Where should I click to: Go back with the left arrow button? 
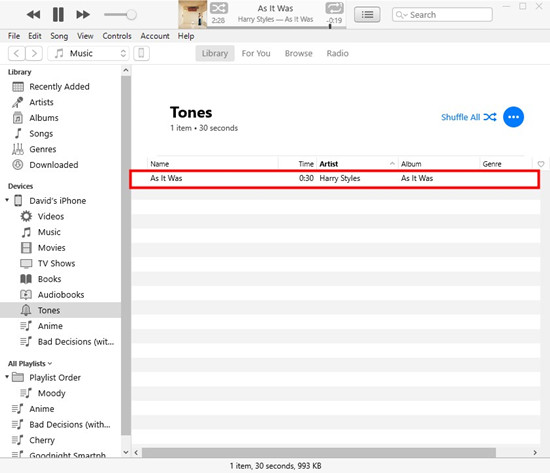tap(16, 53)
